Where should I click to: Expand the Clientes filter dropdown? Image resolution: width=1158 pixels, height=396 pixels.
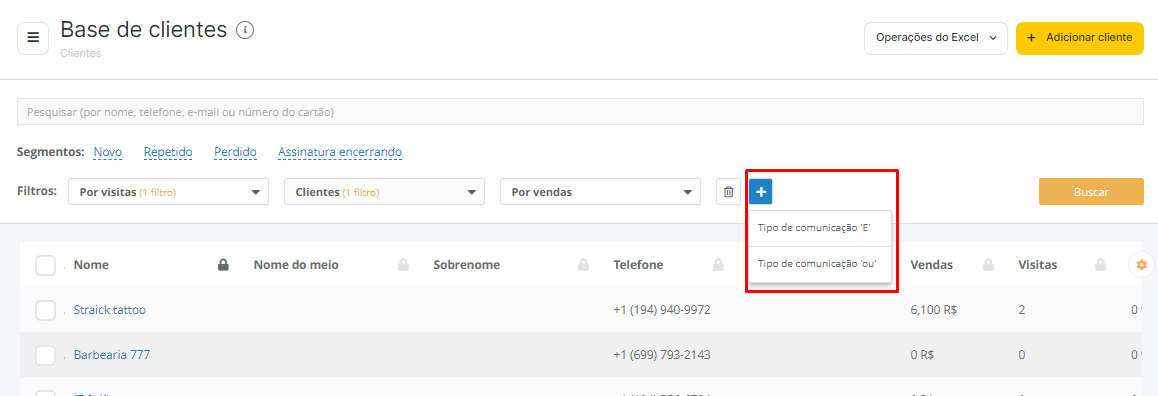384,192
